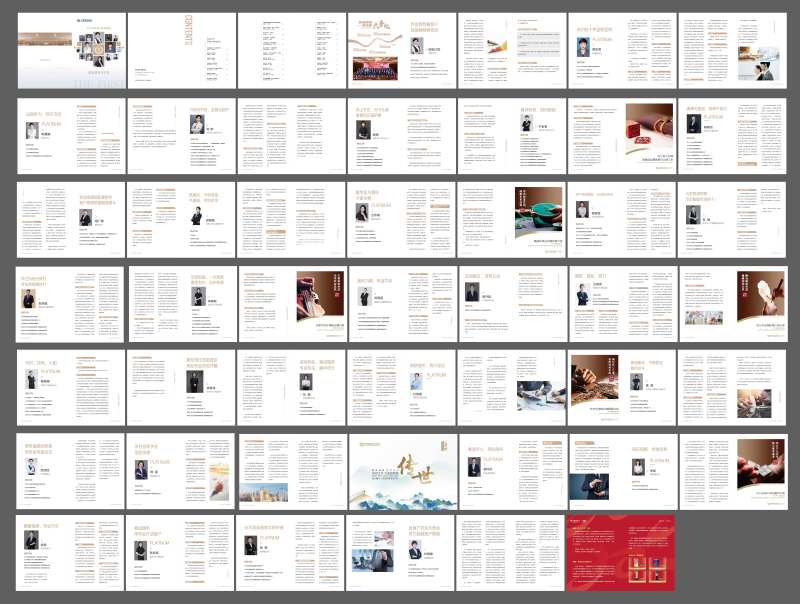The height and width of the screenshot is (604, 800).
Task: Open first-row spread with woman in white room
Action: (x=732, y=50)
